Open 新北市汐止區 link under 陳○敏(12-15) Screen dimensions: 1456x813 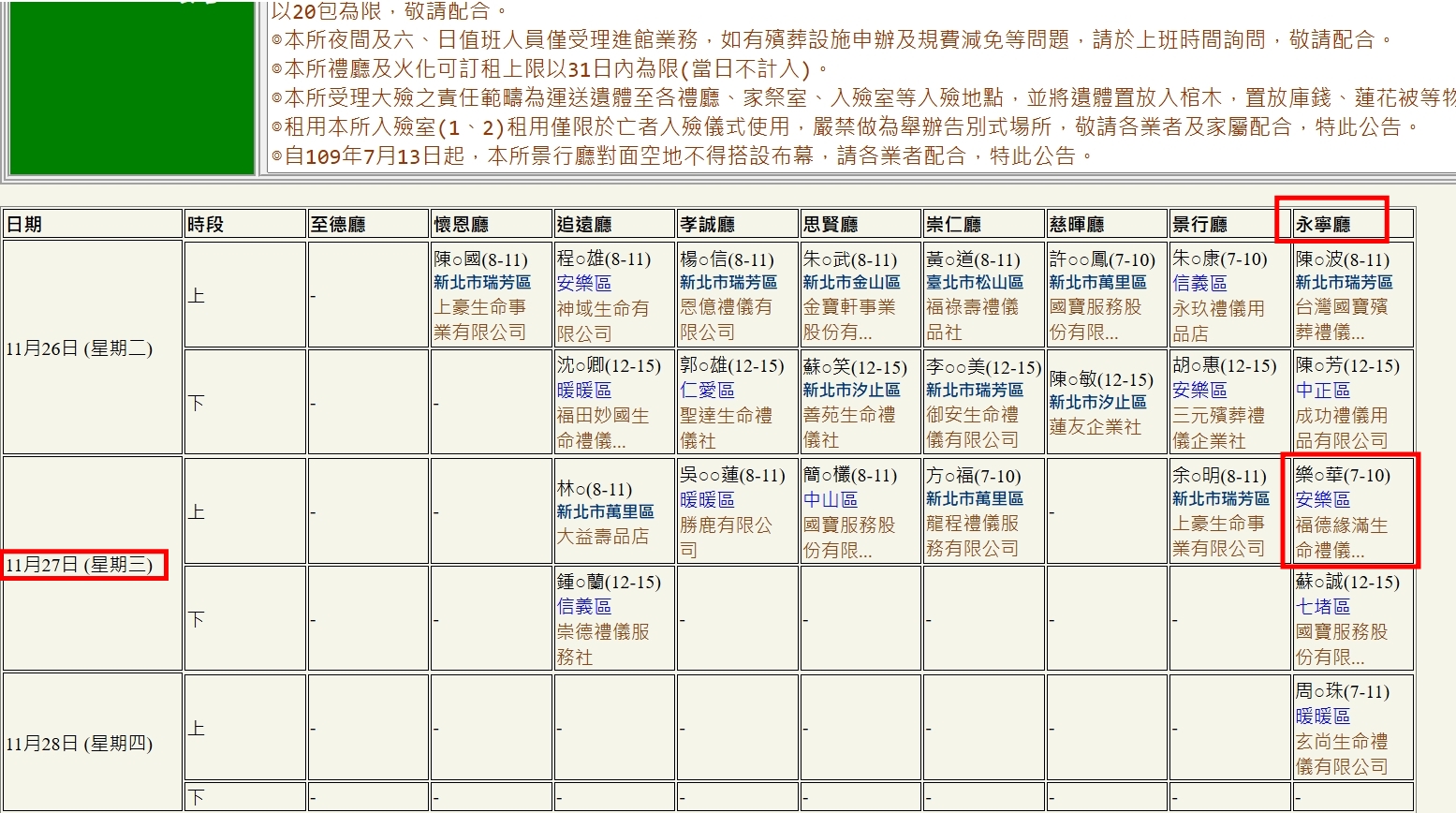(1097, 402)
